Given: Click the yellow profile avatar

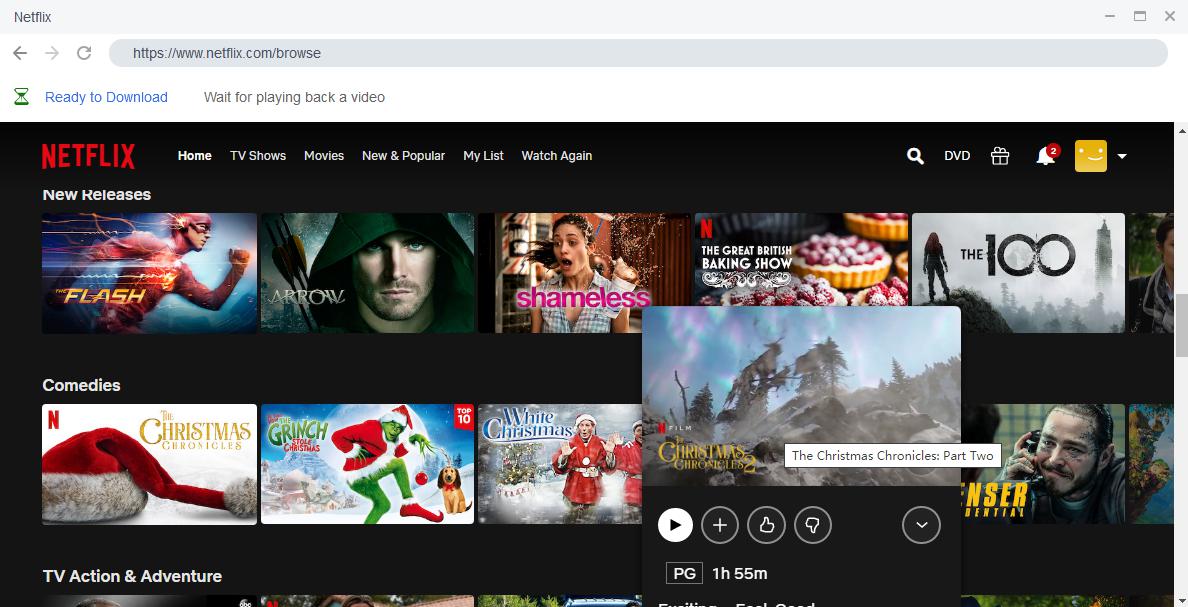Looking at the screenshot, I should click(x=1090, y=156).
